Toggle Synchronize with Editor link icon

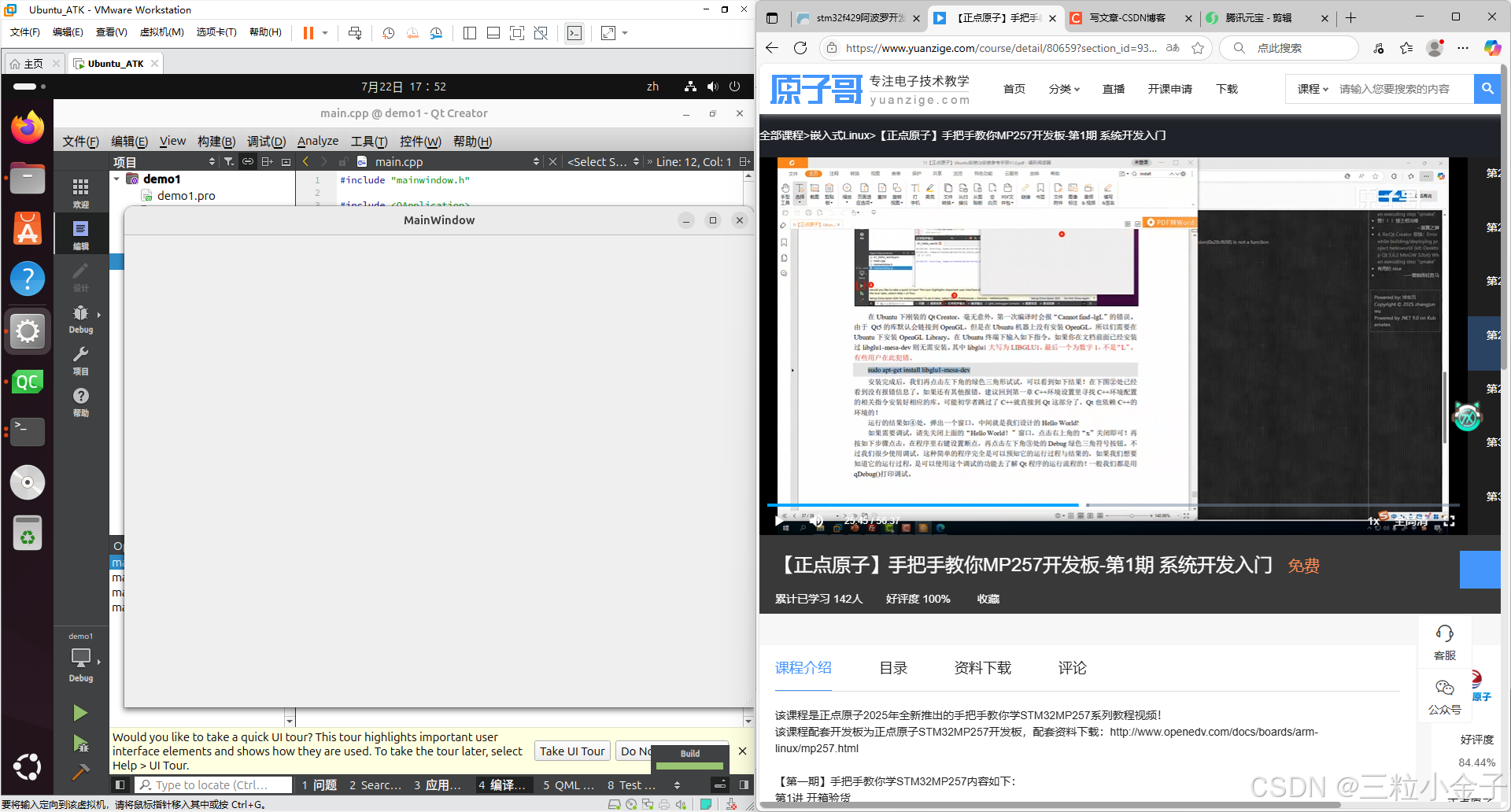248,161
